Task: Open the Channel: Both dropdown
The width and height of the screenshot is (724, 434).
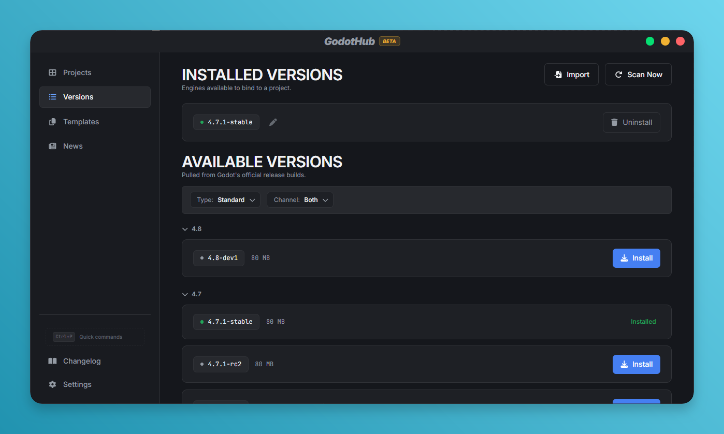Action: (300, 200)
